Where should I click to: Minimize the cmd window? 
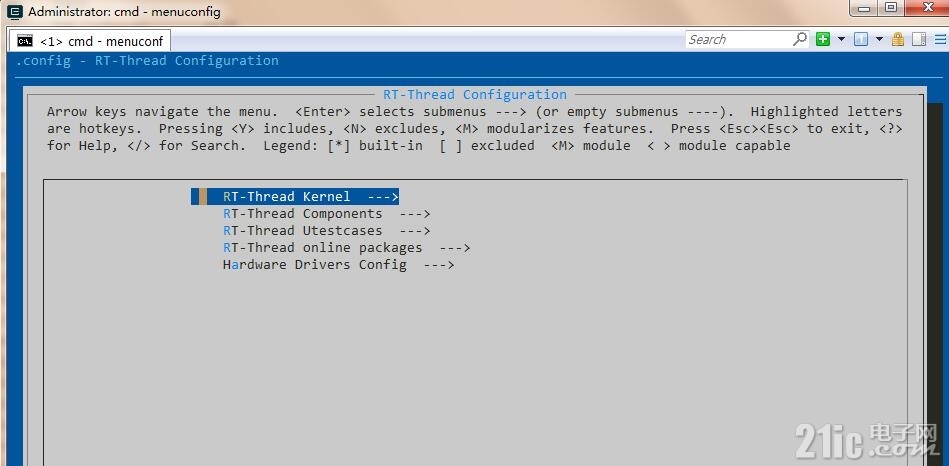(x=864, y=8)
